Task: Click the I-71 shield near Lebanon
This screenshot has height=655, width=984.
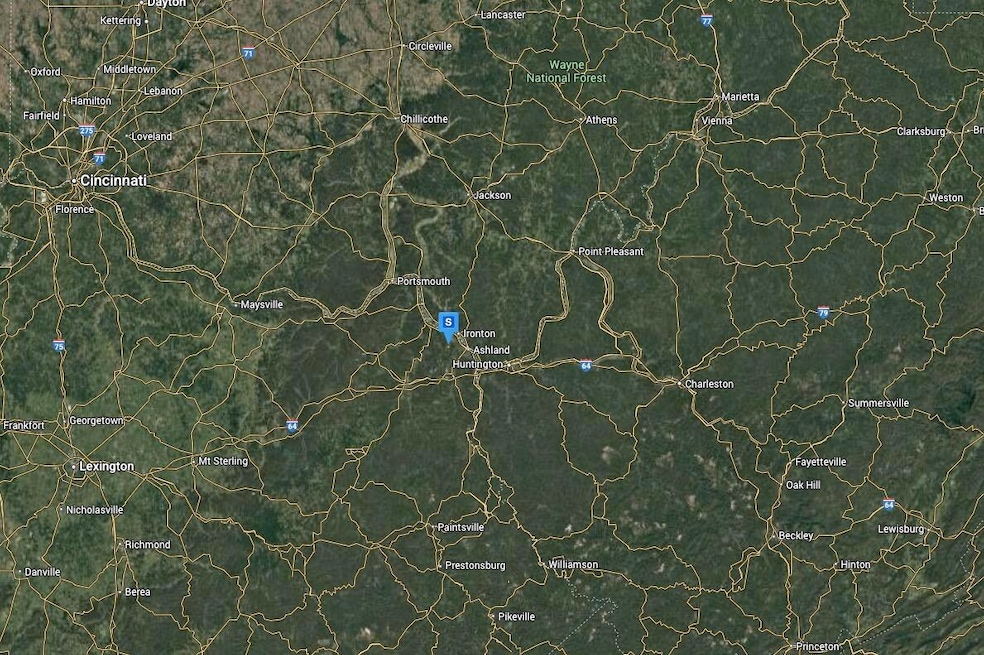Action: 249,53
